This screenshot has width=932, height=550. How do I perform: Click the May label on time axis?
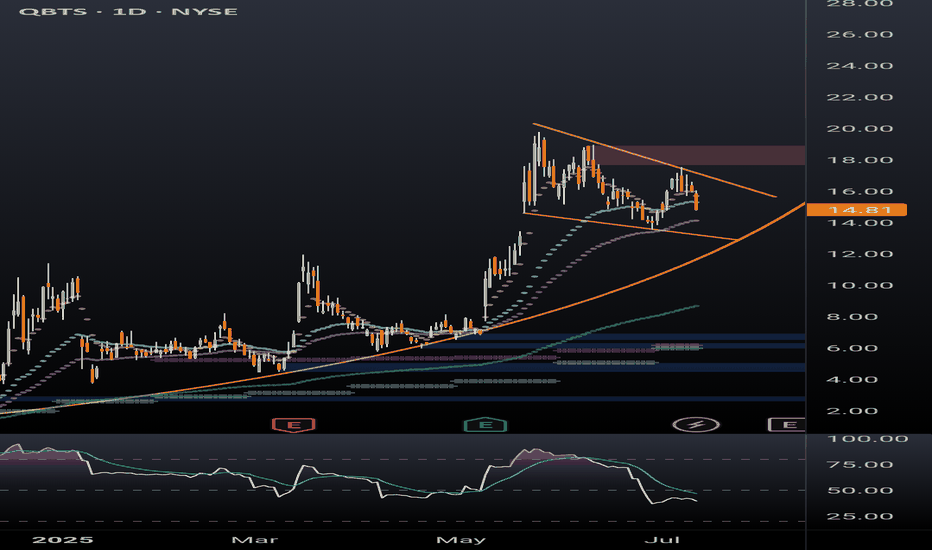click(461, 540)
